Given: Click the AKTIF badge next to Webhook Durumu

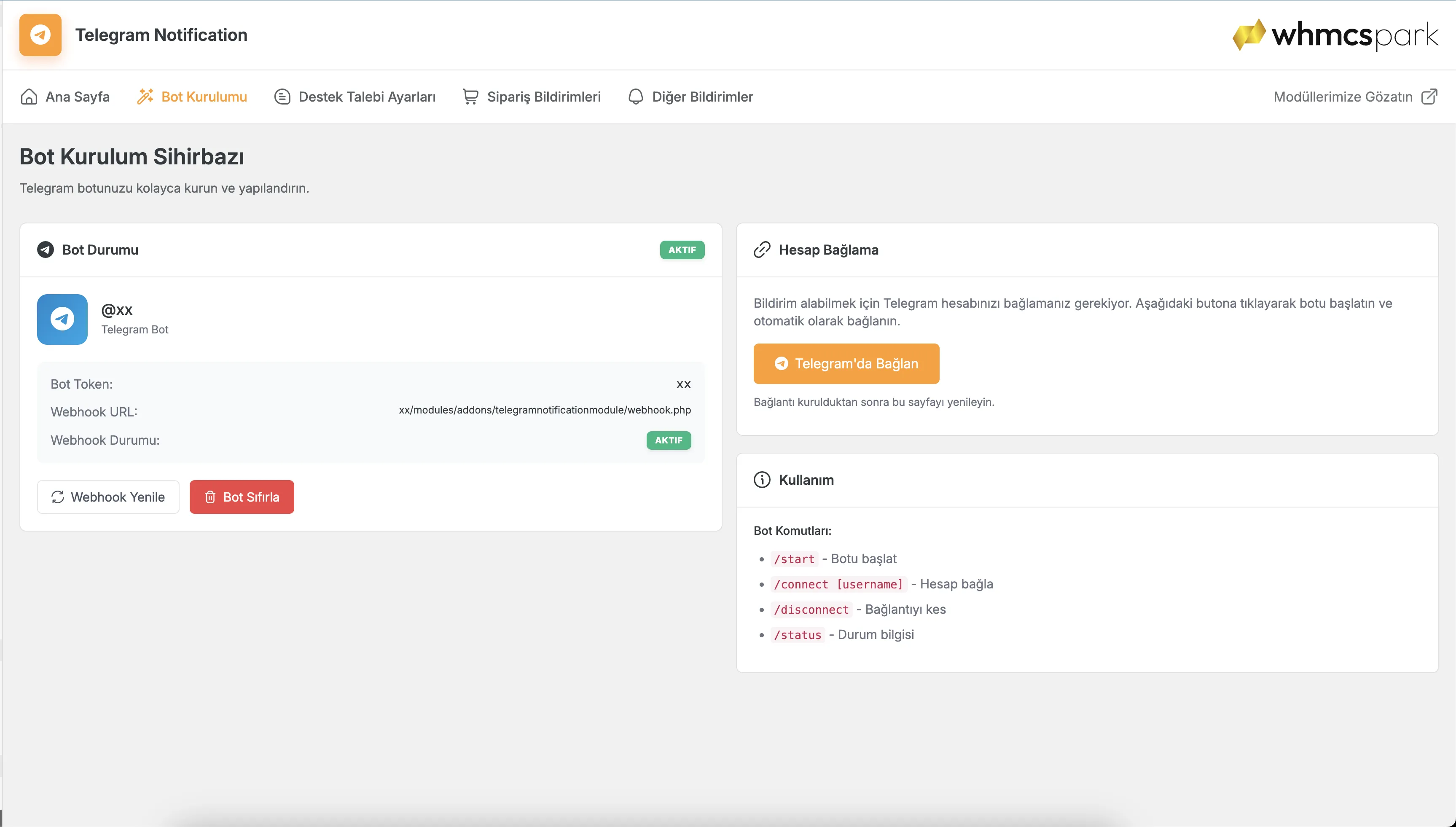Looking at the screenshot, I should click(x=669, y=440).
